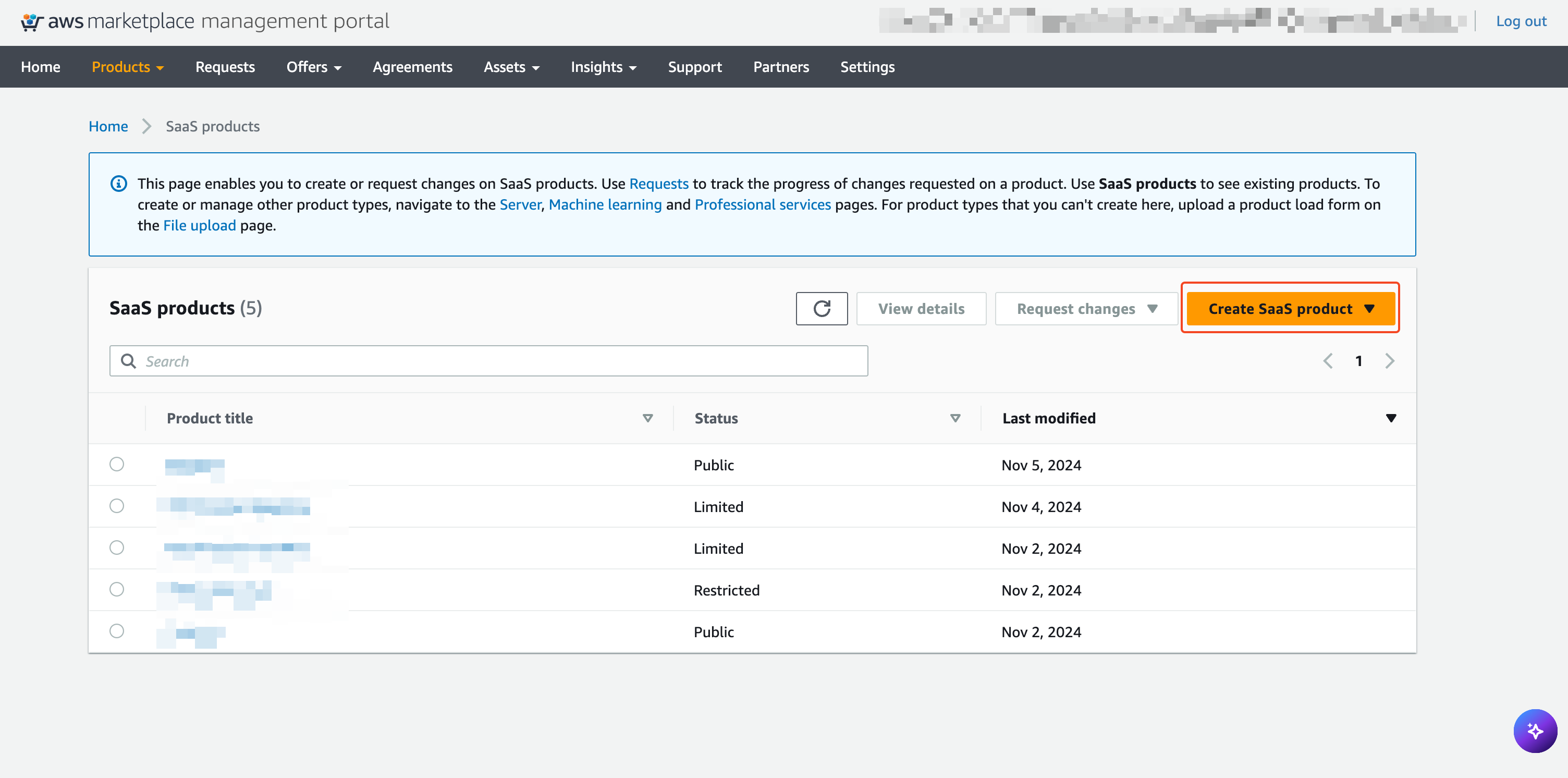
Task: Sort by the Product title column arrow
Action: pyautogui.click(x=647, y=418)
